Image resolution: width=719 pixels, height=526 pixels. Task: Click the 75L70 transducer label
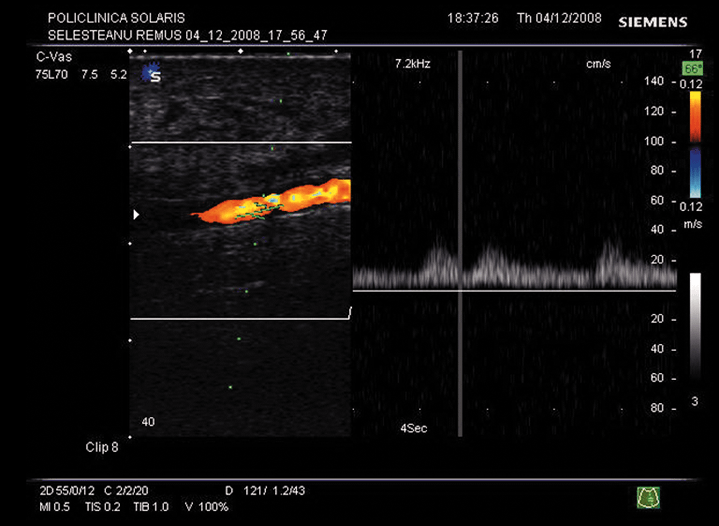tap(54, 73)
